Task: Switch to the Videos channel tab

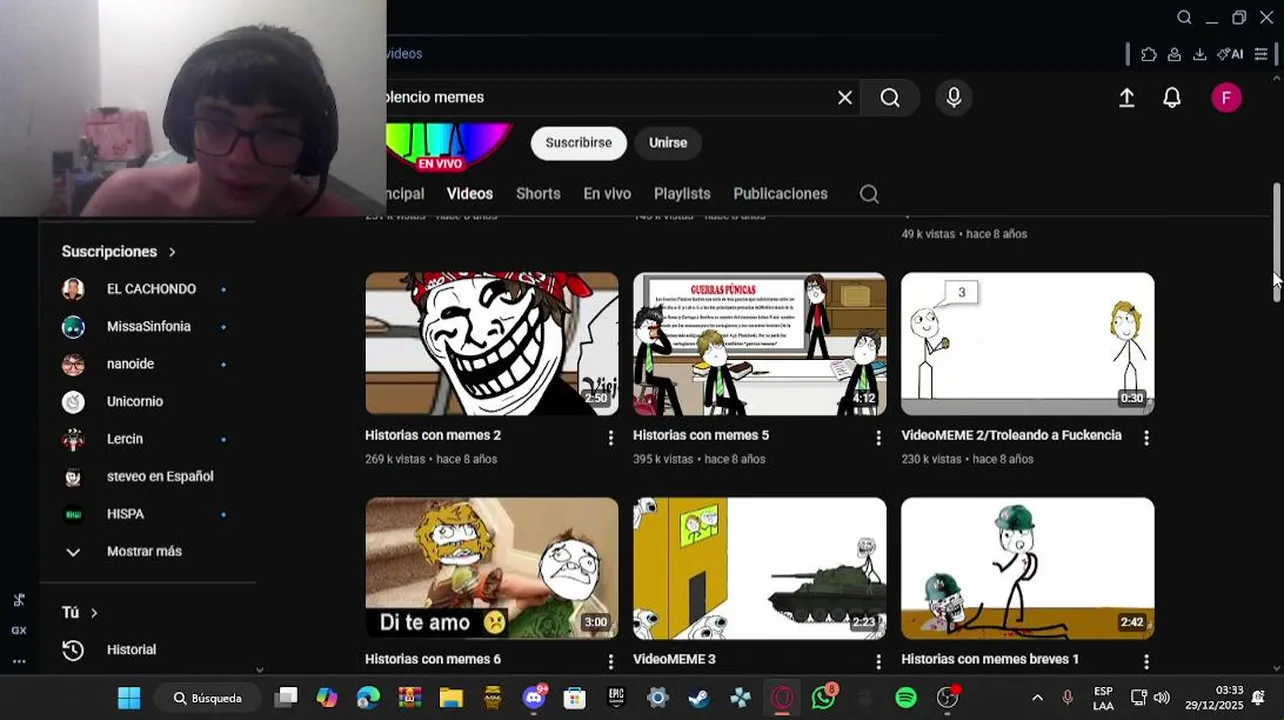Action: 470,194
